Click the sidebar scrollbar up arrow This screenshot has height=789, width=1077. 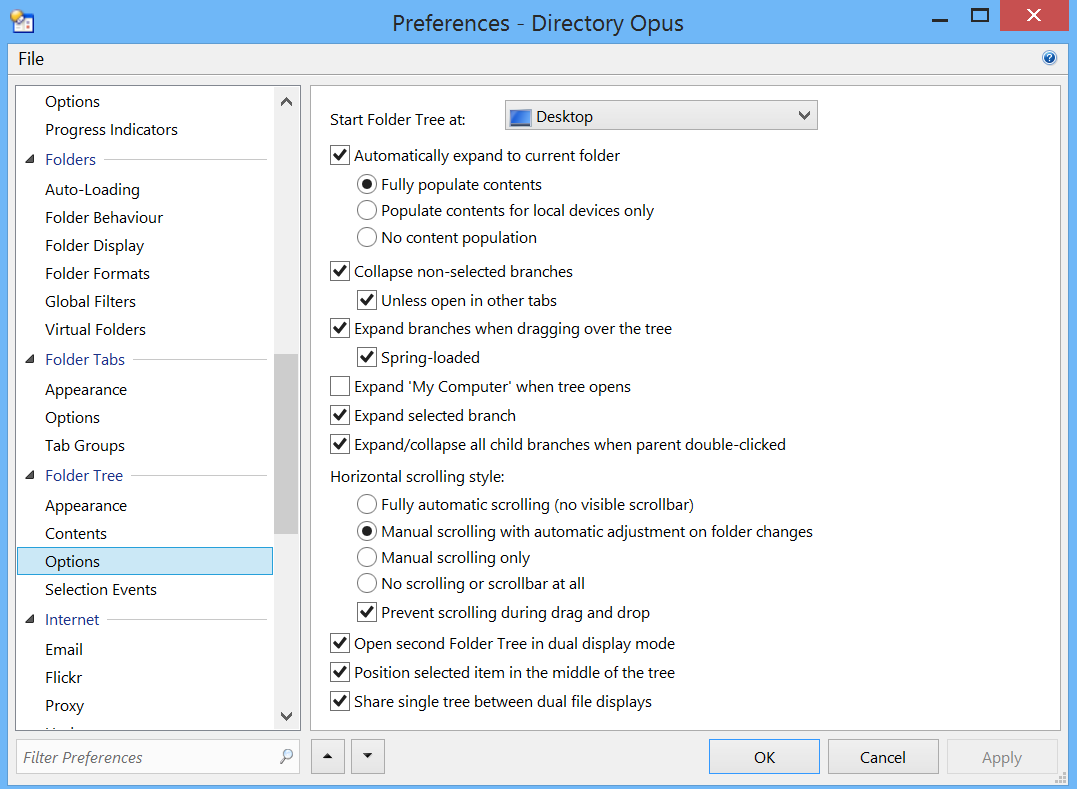pyautogui.click(x=286, y=102)
